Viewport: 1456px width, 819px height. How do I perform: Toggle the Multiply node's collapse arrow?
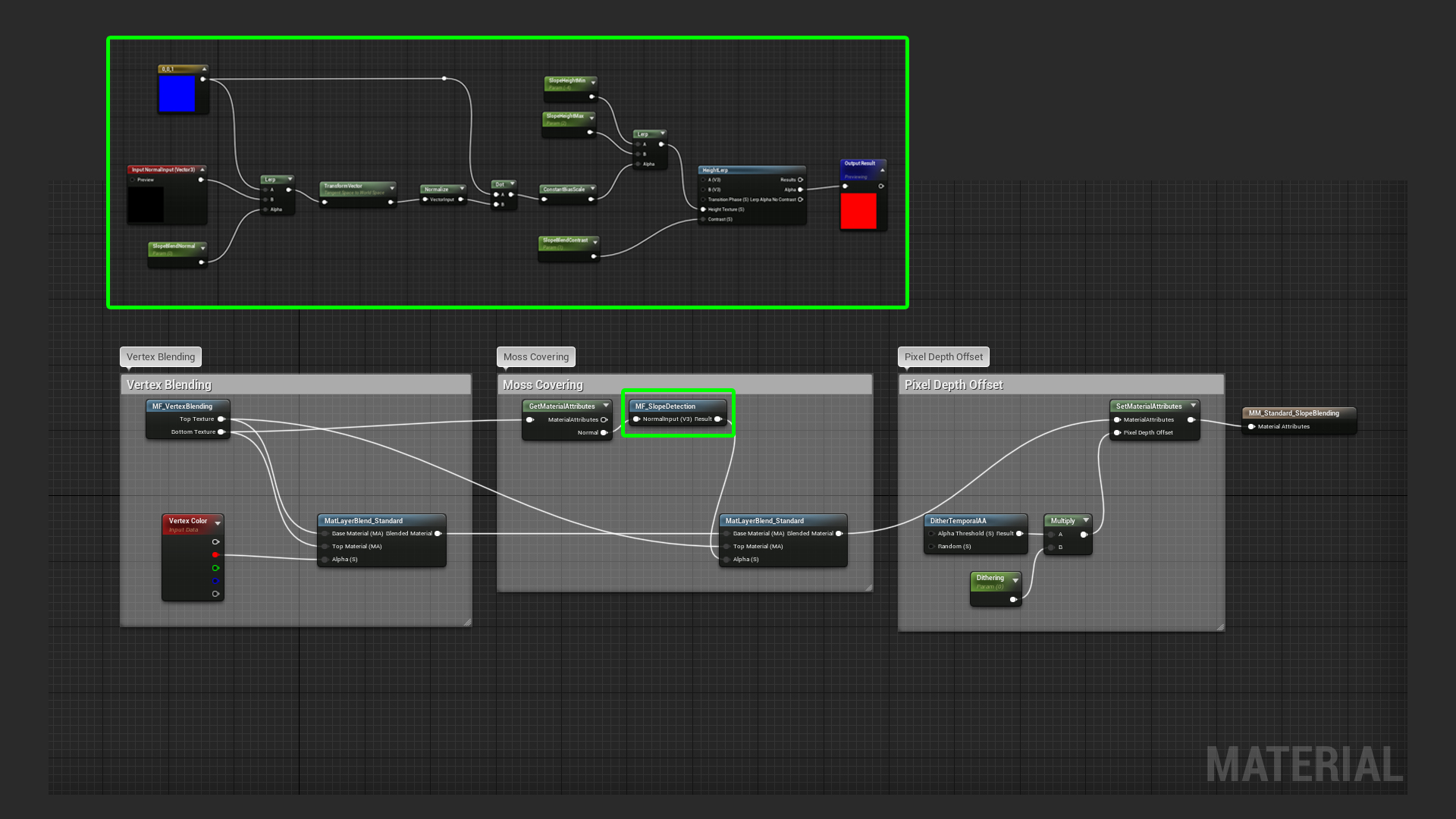coord(1086,520)
